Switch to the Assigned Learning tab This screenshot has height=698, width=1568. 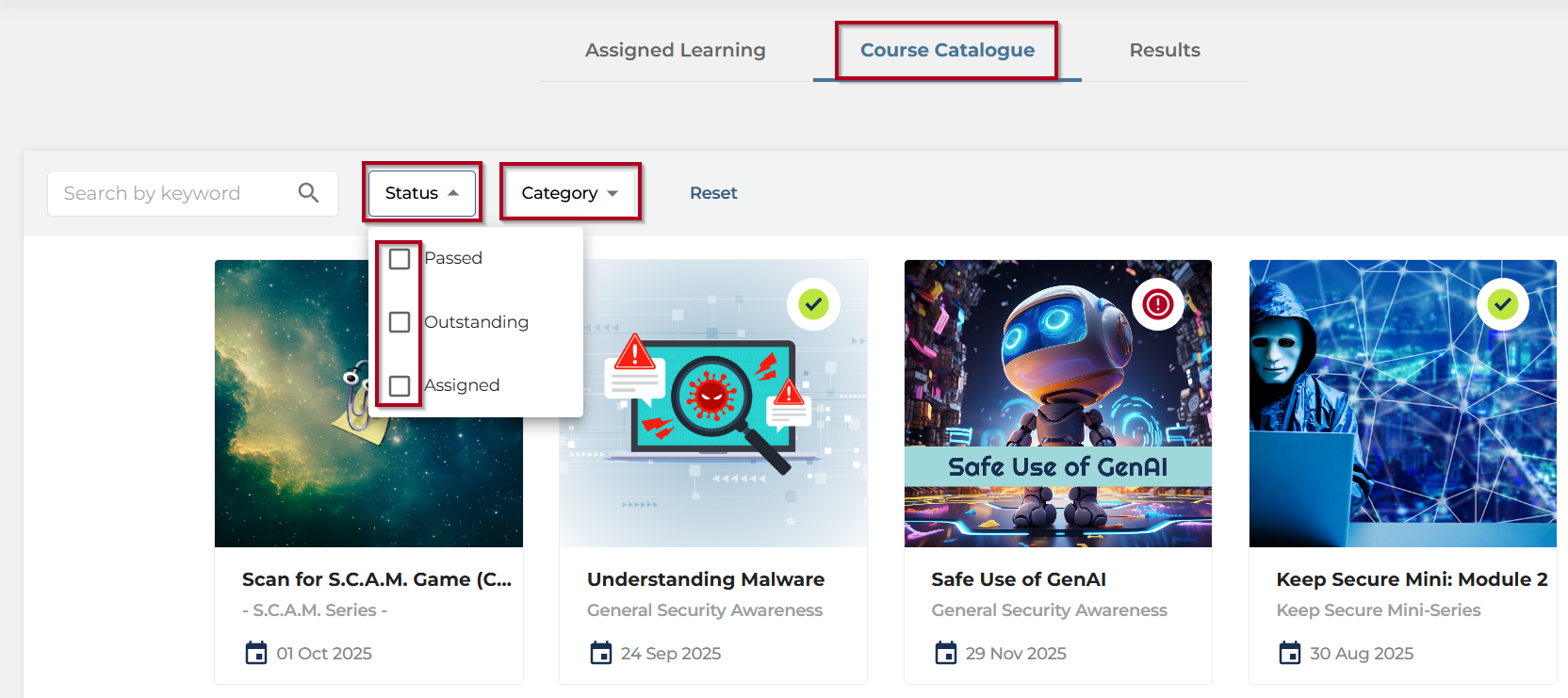pyautogui.click(x=676, y=50)
